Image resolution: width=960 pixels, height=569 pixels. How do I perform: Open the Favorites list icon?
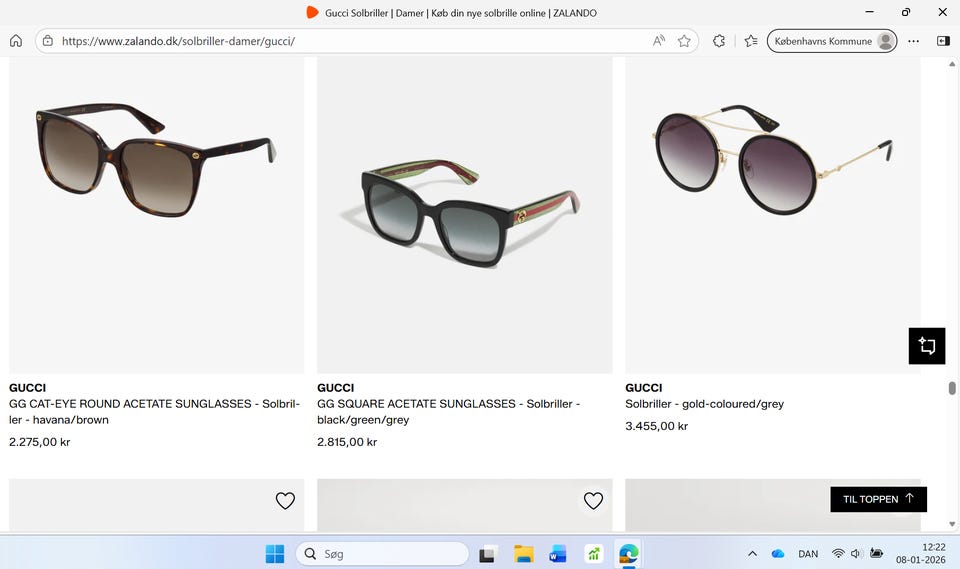coord(751,41)
